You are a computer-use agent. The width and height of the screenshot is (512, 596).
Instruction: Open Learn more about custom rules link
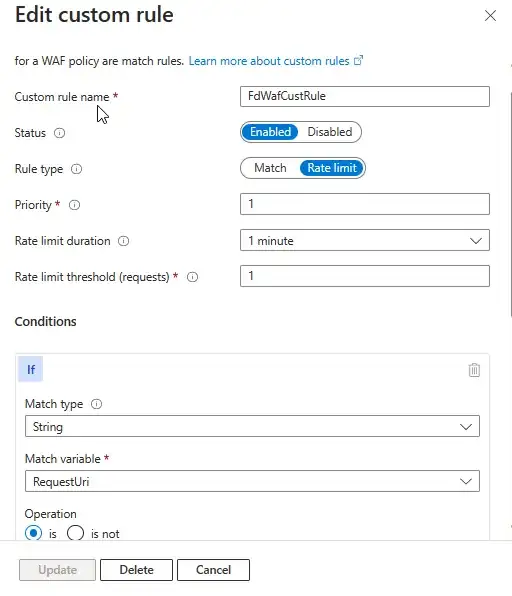[x=269, y=61]
